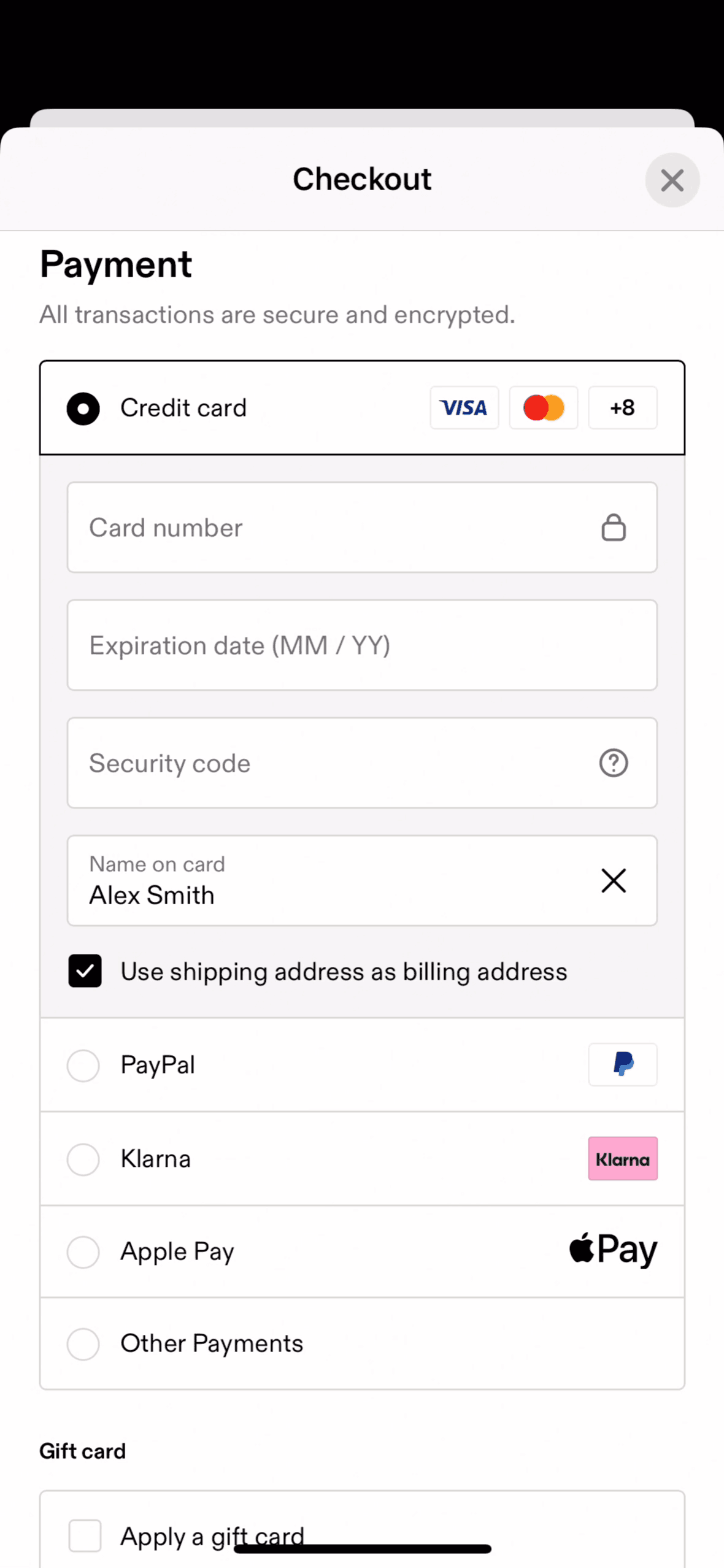Screen dimensions: 724x1568
Task: Open the security code help icon
Action: [613, 763]
